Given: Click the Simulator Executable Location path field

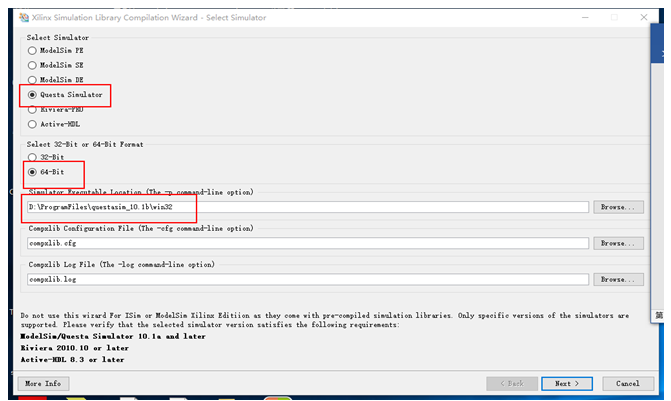Looking at the screenshot, I should pos(308,207).
